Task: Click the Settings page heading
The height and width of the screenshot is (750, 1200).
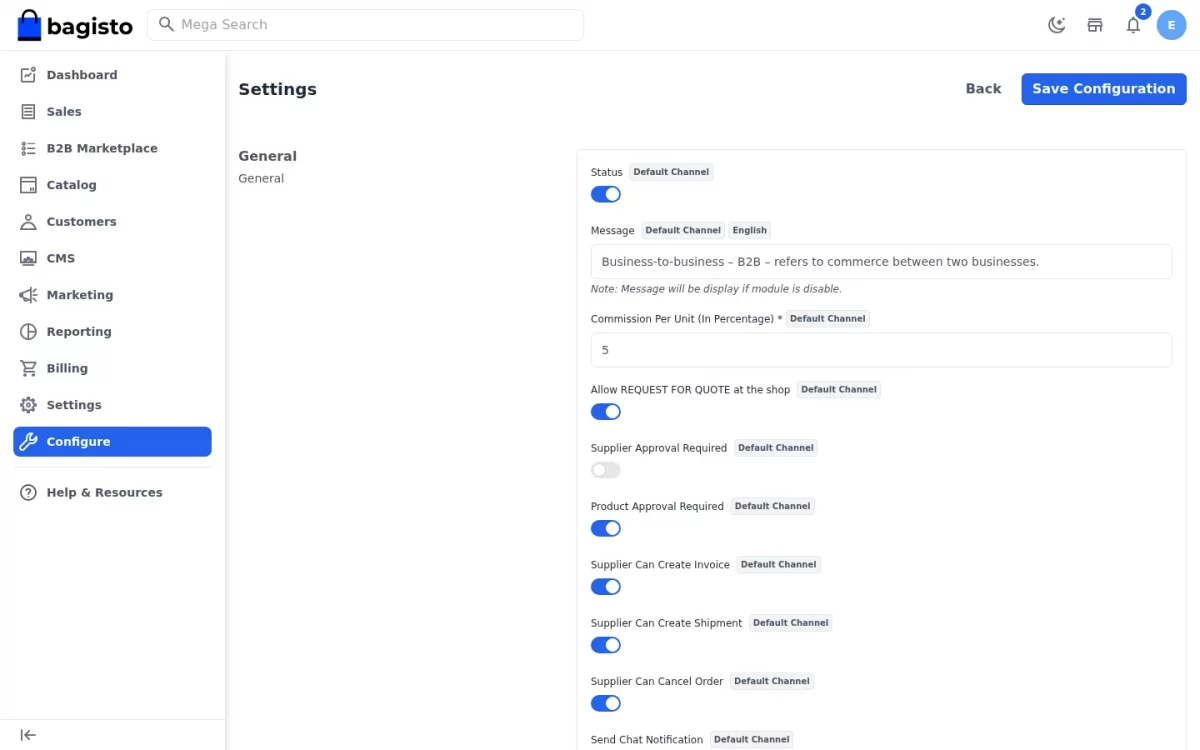Action: click(x=277, y=89)
